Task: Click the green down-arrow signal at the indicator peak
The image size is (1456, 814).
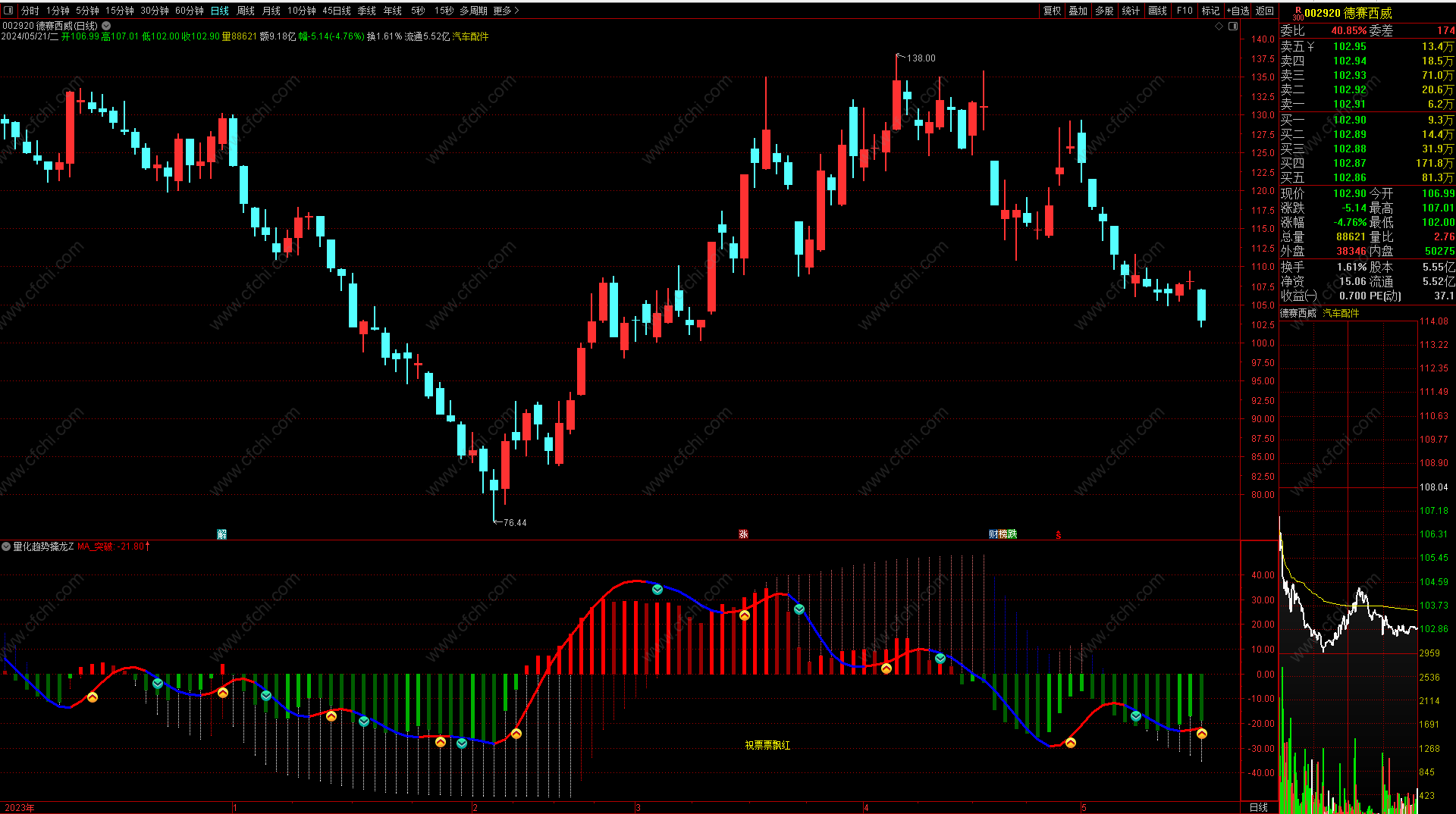Action: click(x=657, y=589)
